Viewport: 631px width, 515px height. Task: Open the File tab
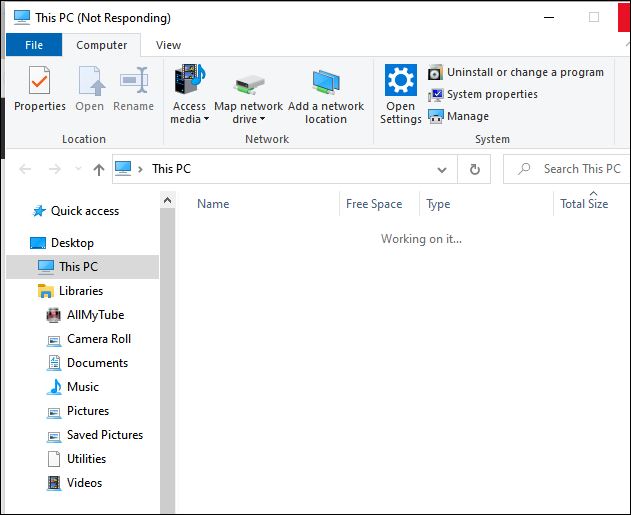pos(34,45)
